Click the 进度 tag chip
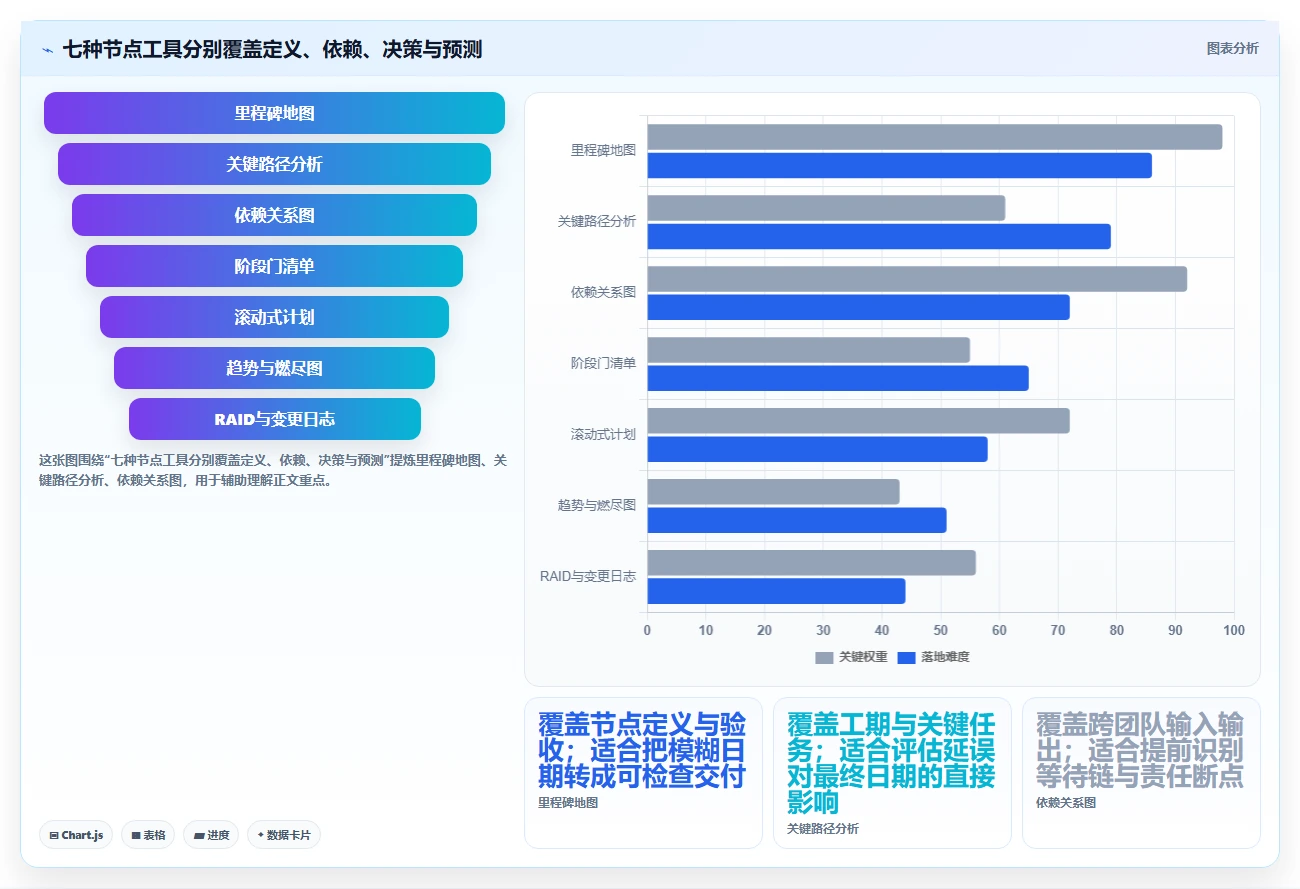The image size is (1300, 889). [211, 835]
